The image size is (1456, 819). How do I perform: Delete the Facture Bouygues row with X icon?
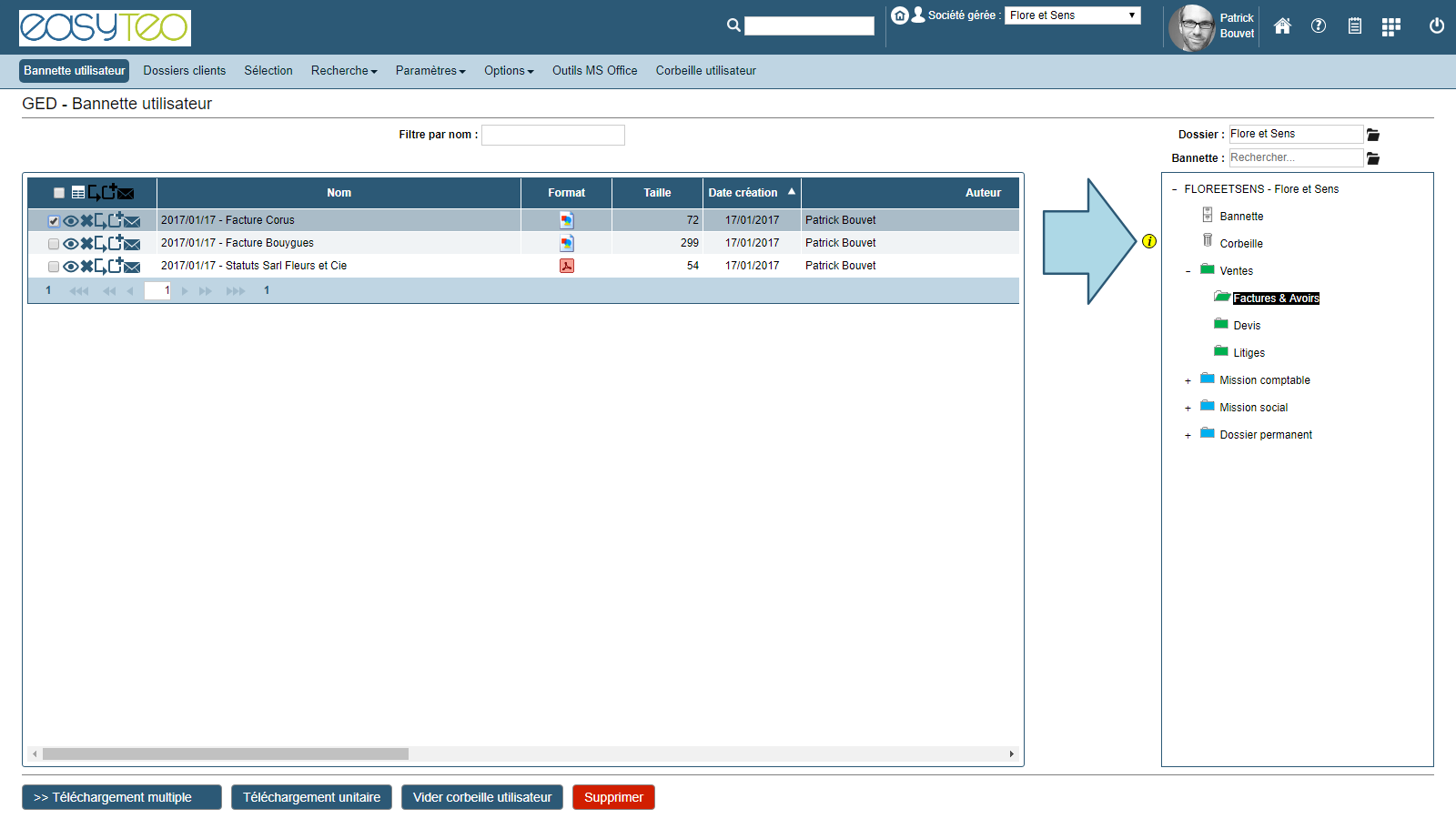click(x=86, y=243)
